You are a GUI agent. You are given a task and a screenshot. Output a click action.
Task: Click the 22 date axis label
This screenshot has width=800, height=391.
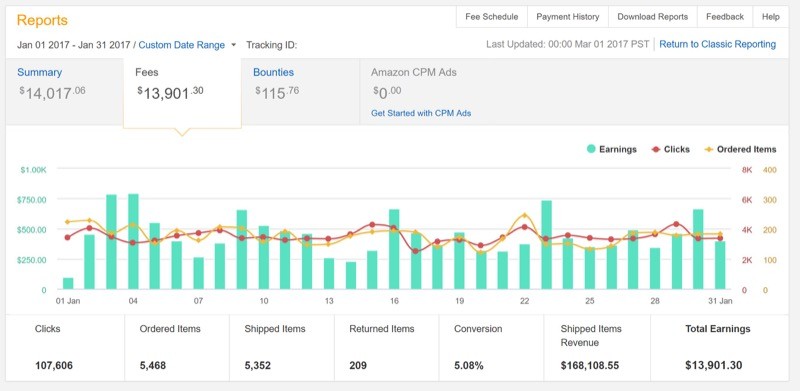[524, 301]
